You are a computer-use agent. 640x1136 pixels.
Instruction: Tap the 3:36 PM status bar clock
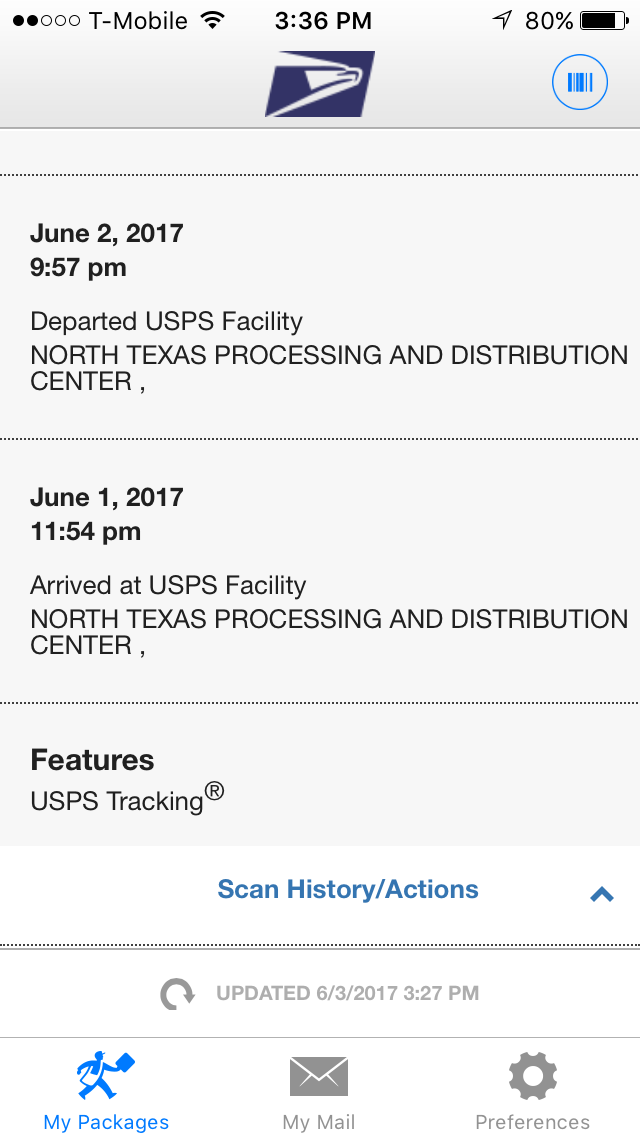coord(323,20)
